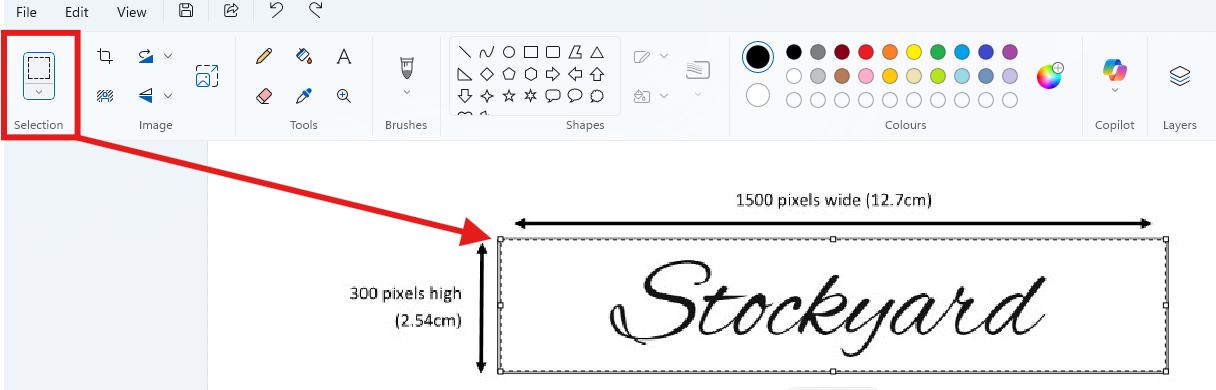
Task: Open the View menu
Action: 131,12
